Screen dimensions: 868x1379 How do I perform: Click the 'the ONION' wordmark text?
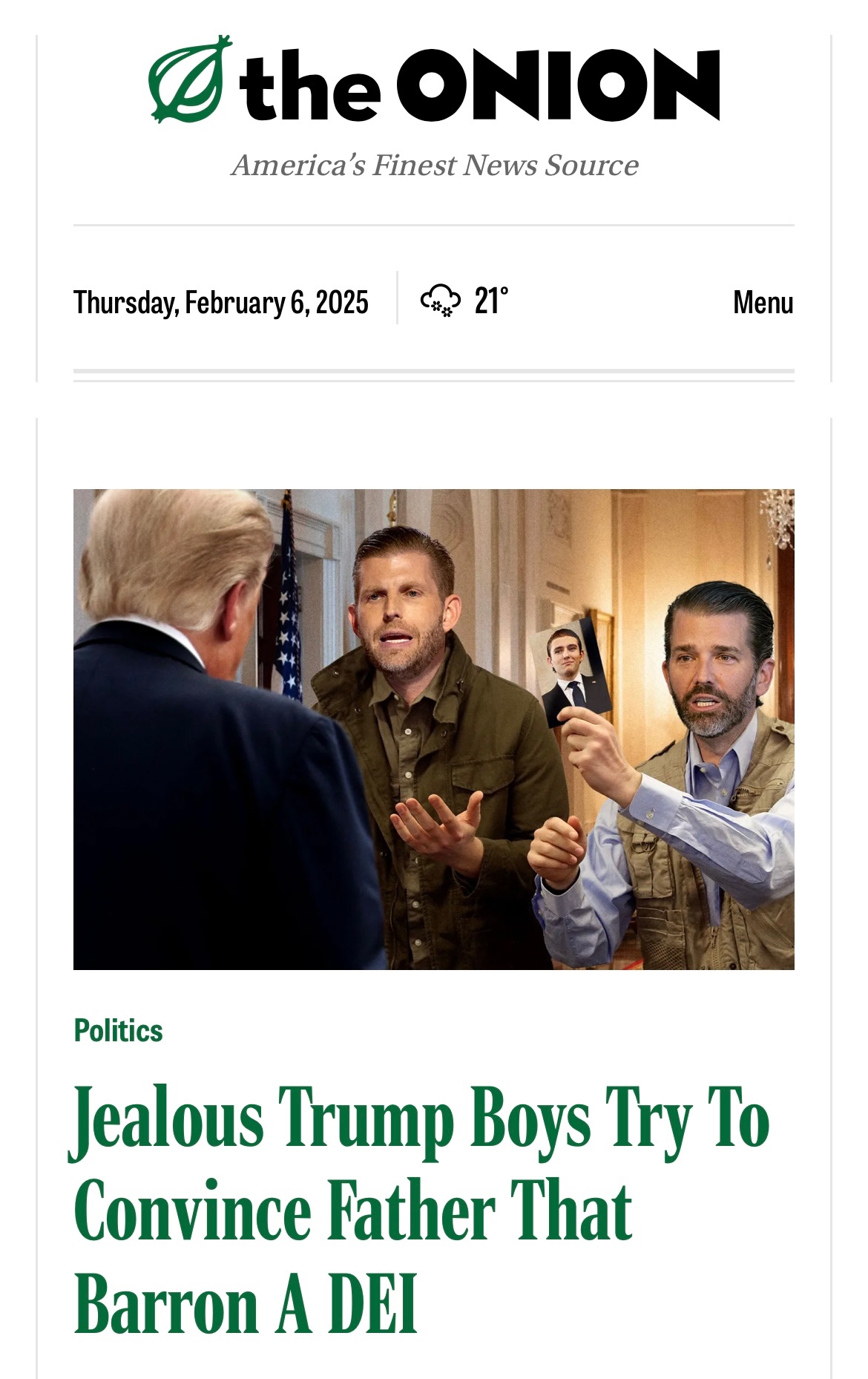[x=479, y=85]
